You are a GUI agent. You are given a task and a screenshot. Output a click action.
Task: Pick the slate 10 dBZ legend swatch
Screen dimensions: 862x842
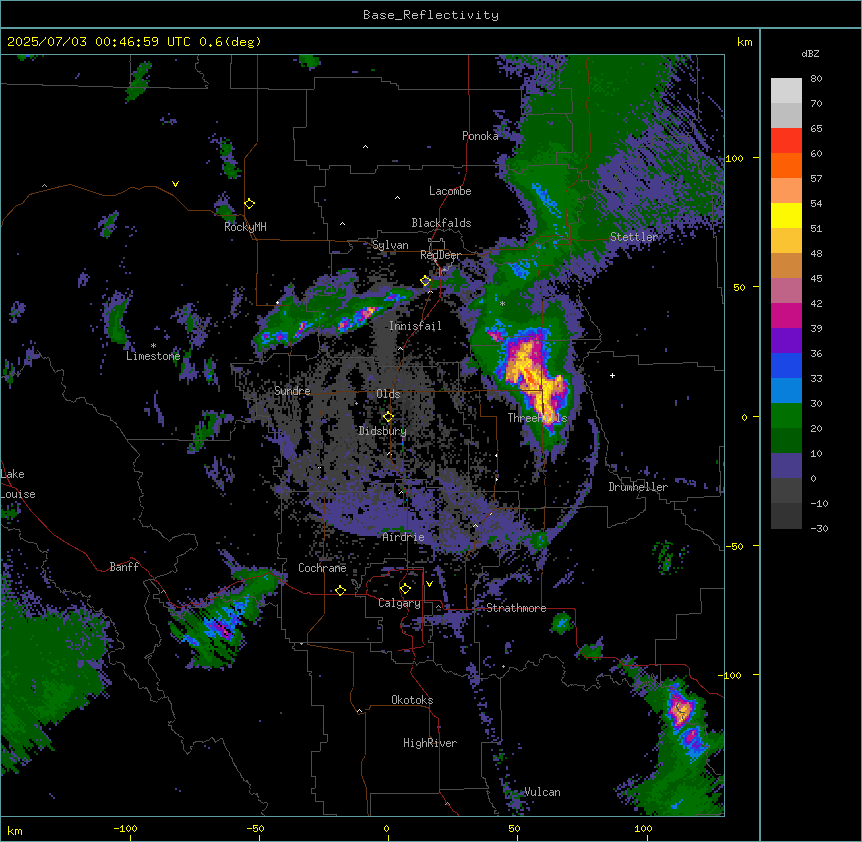[x=786, y=466]
